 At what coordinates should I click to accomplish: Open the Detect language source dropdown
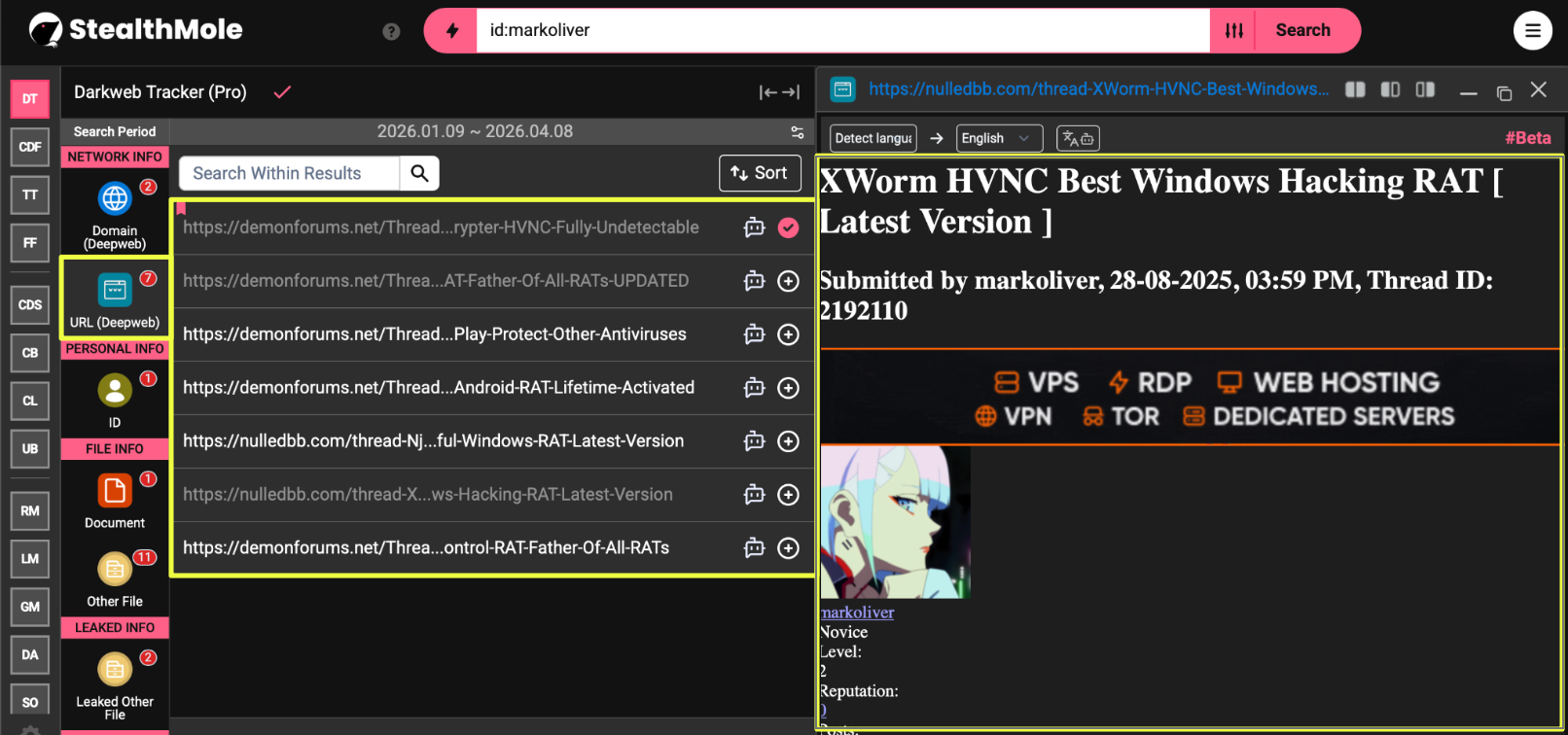click(873, 138)
